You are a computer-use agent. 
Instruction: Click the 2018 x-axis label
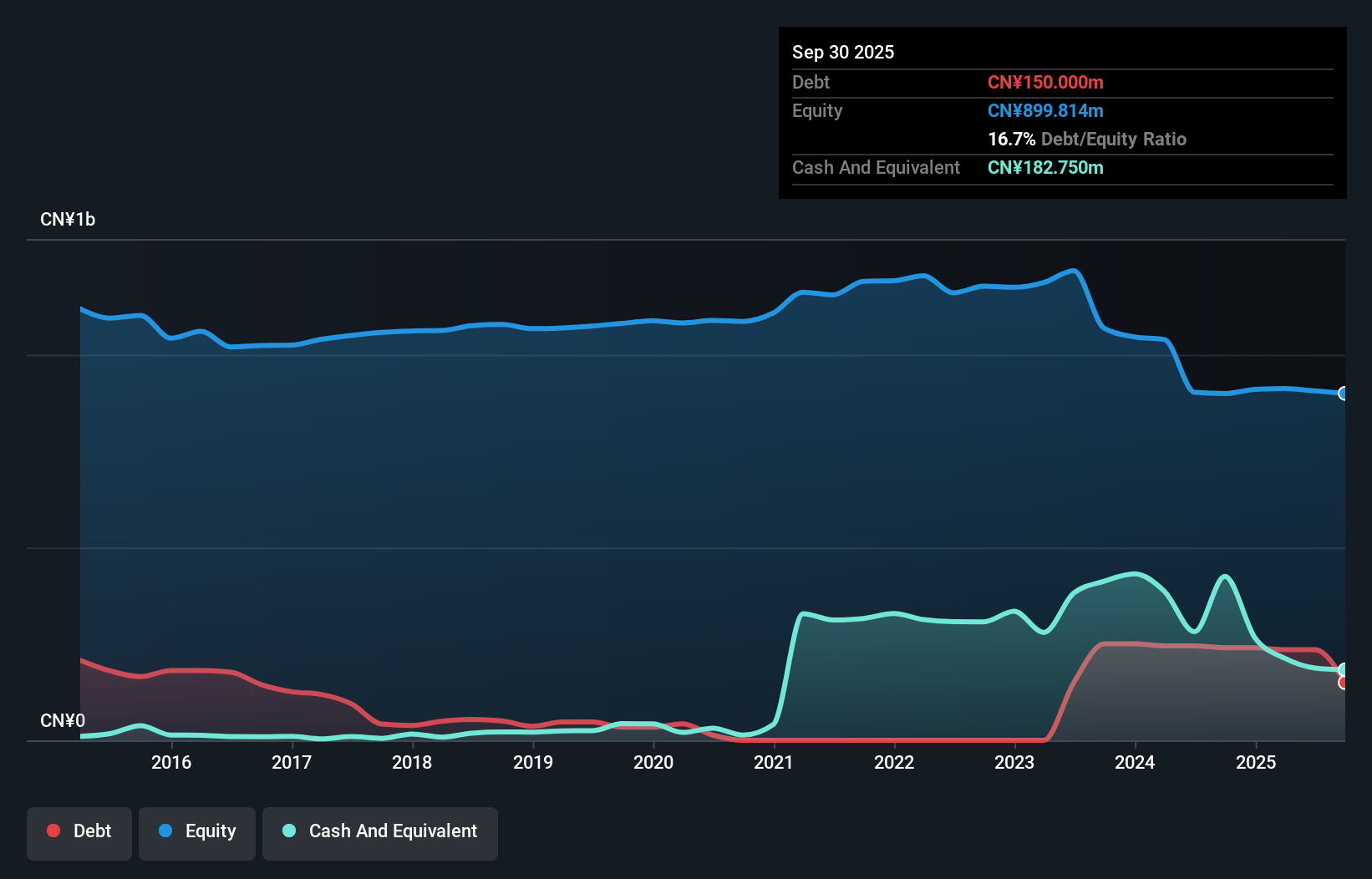coord(412,762)
